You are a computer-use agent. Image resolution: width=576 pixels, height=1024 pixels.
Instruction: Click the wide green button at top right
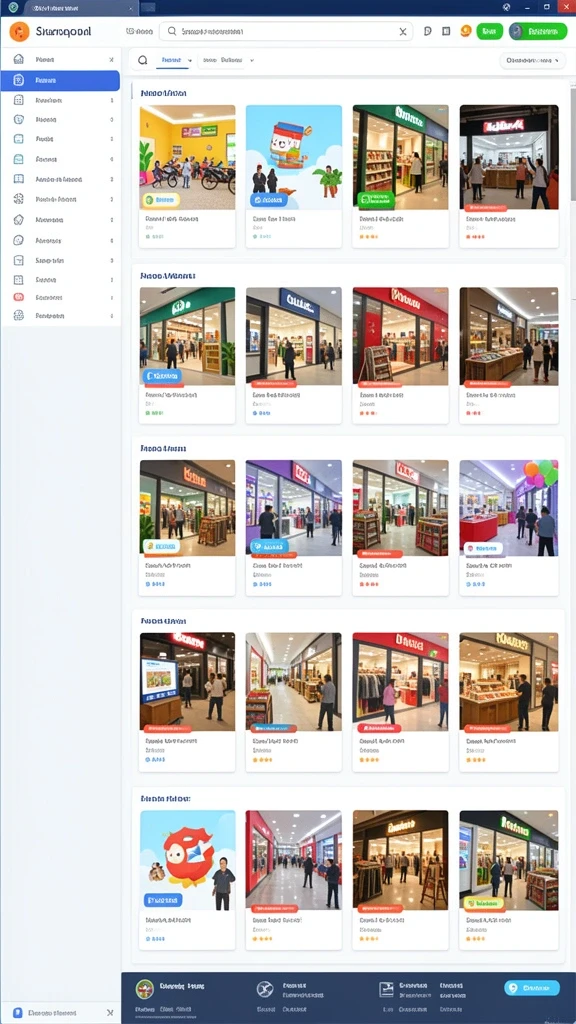(538, 31)
